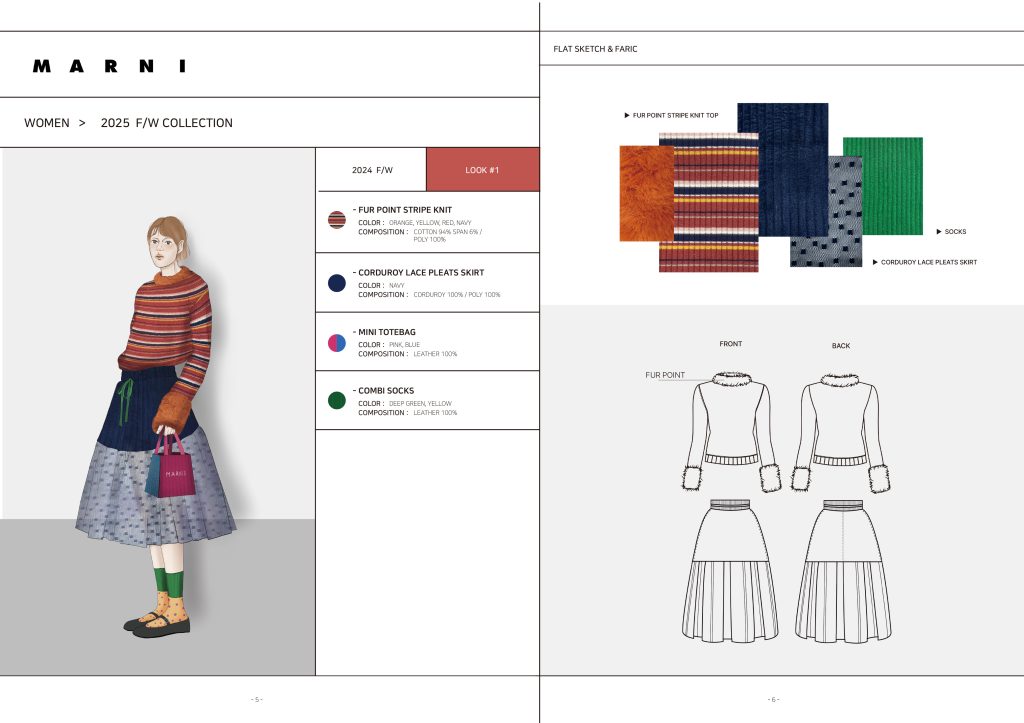
Task: Switch to the LOOK #1 tab
Action: click(x=482, y=170)
